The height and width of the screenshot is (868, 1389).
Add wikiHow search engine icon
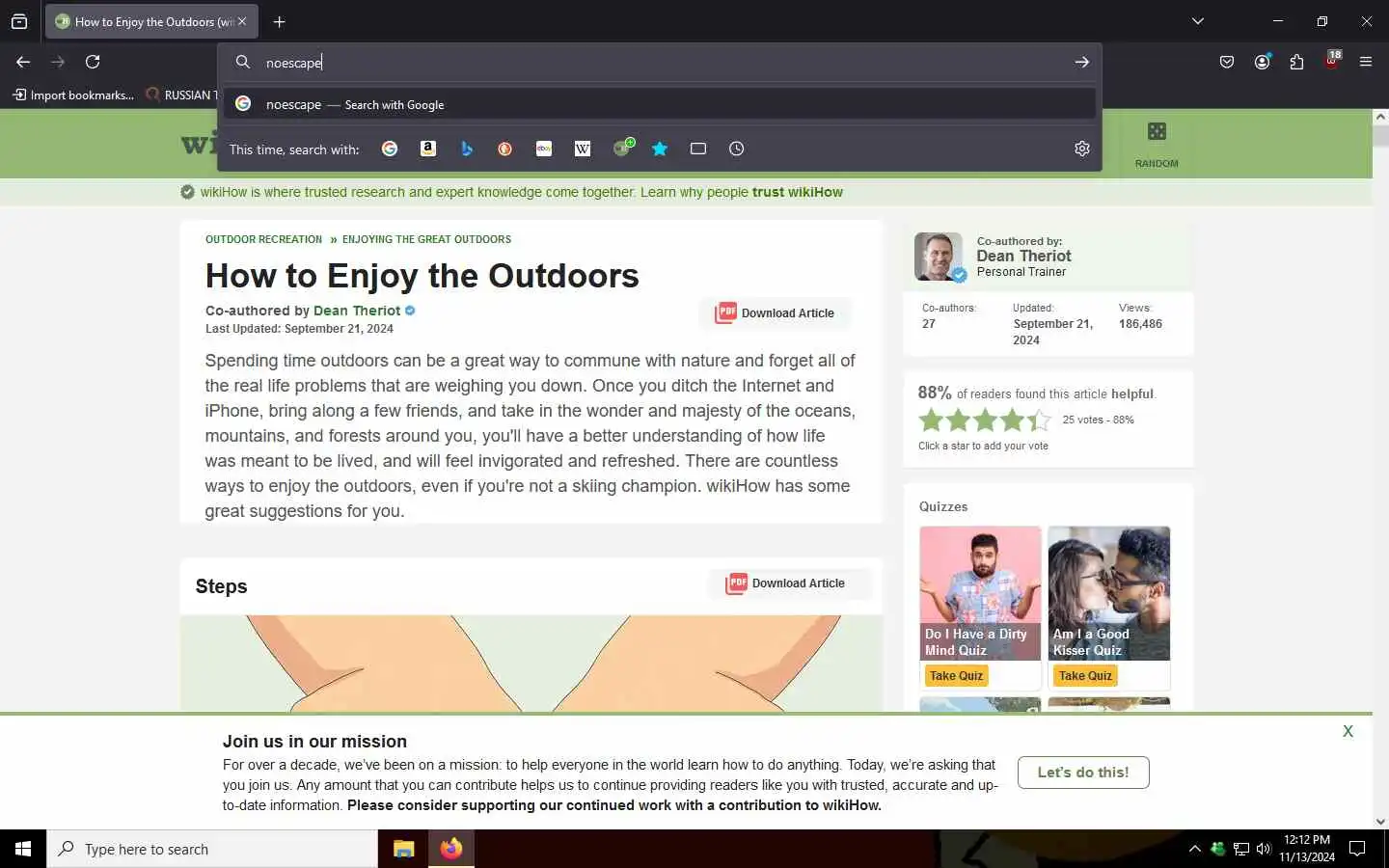(623, 148)
